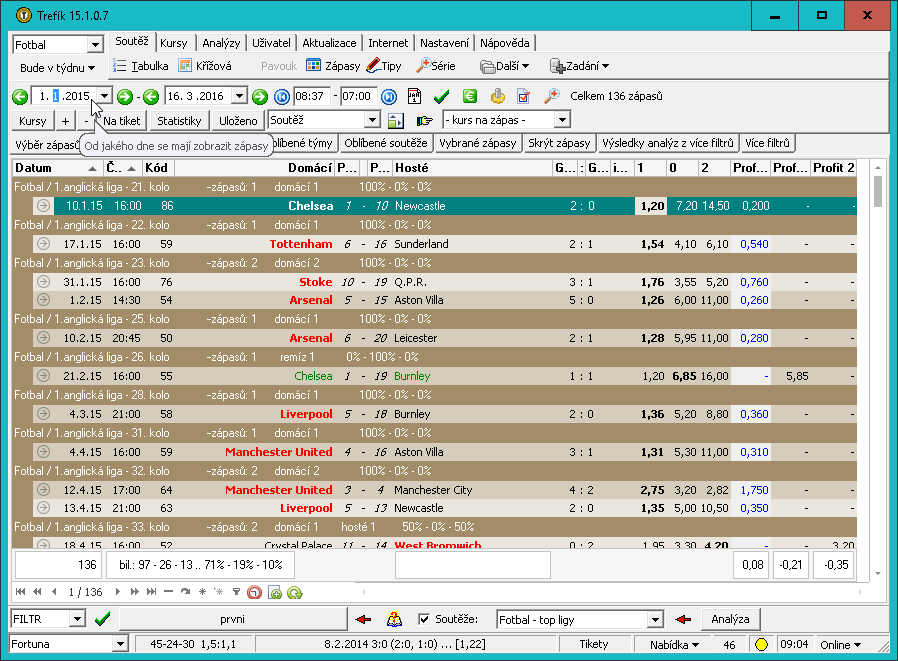Viewport: 898px width, 661px height.
Task: Click the green refresh icon in navigator
Action: (x=294, y=592)
